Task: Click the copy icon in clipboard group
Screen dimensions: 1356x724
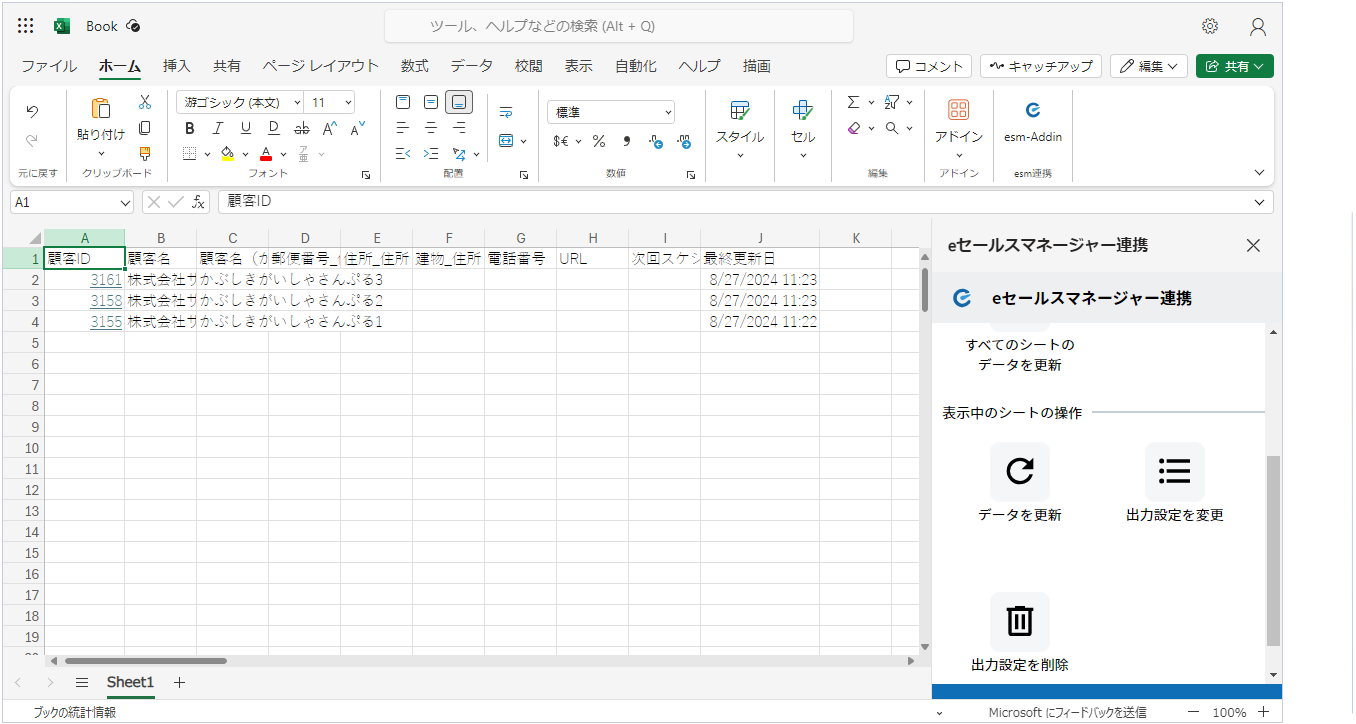Action: (x=145, y=128)
